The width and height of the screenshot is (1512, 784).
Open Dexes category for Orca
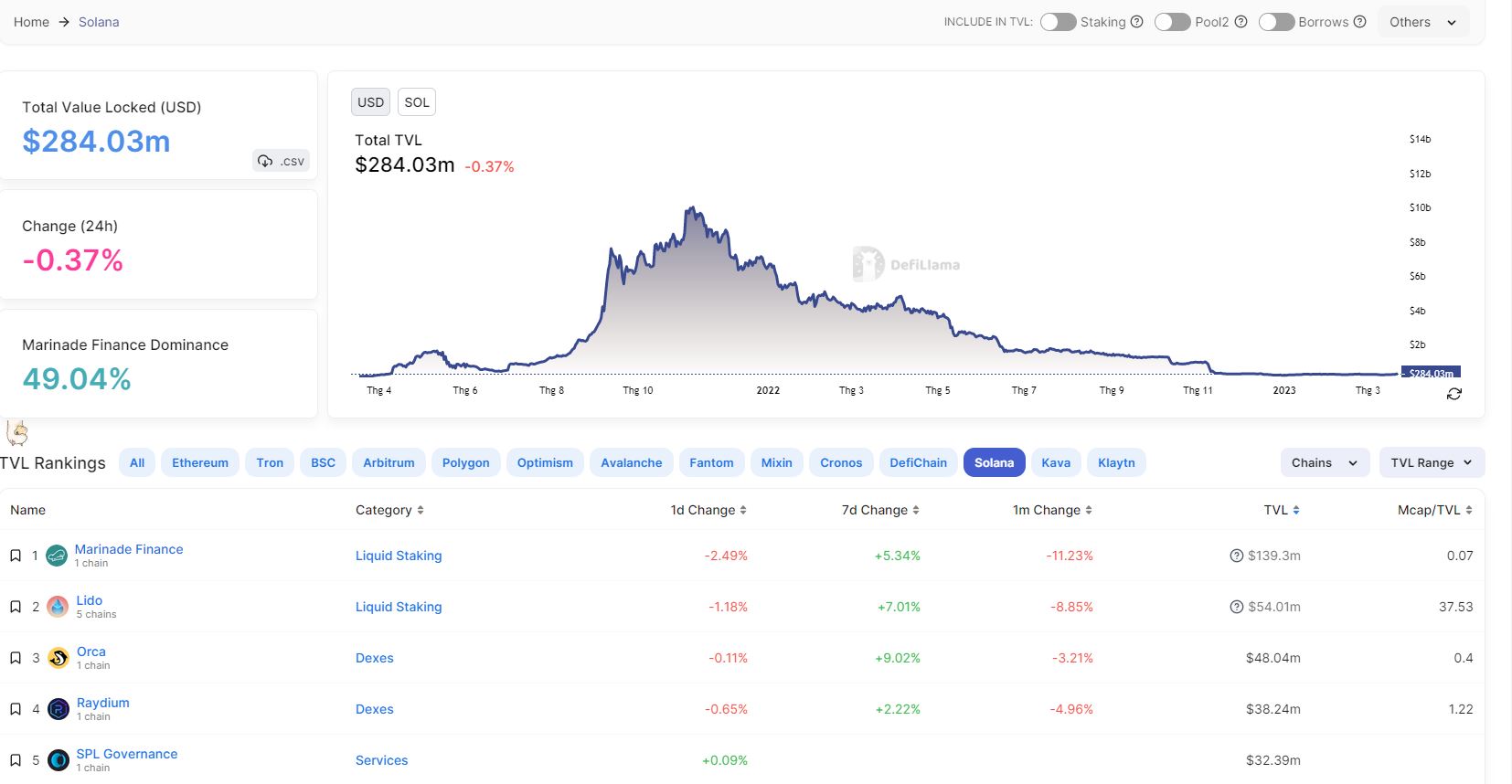[x=375, y=658]
